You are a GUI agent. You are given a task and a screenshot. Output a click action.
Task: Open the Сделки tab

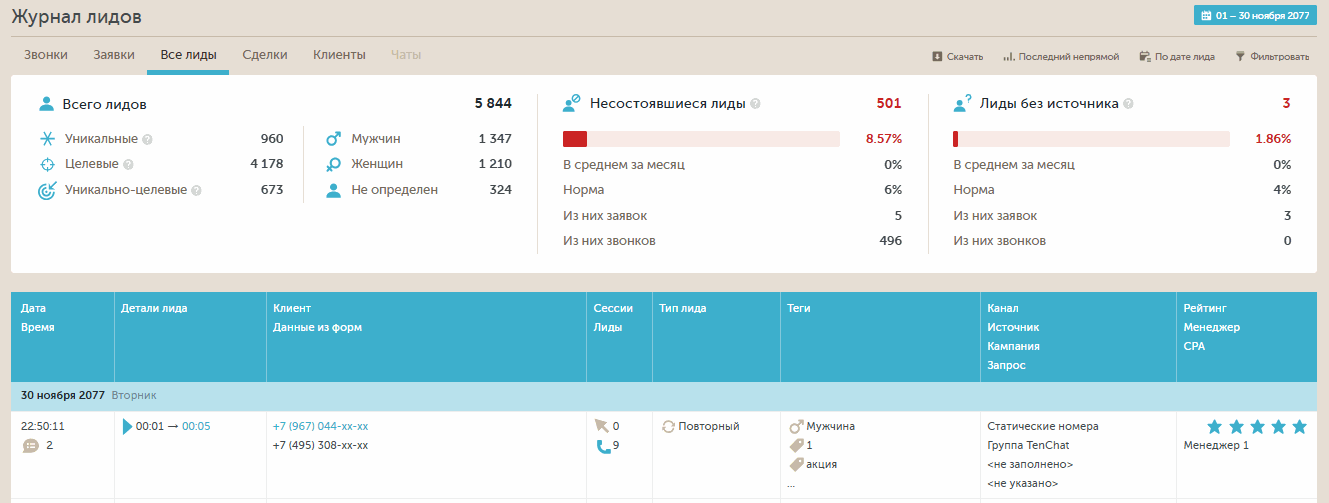pos(265,54)
